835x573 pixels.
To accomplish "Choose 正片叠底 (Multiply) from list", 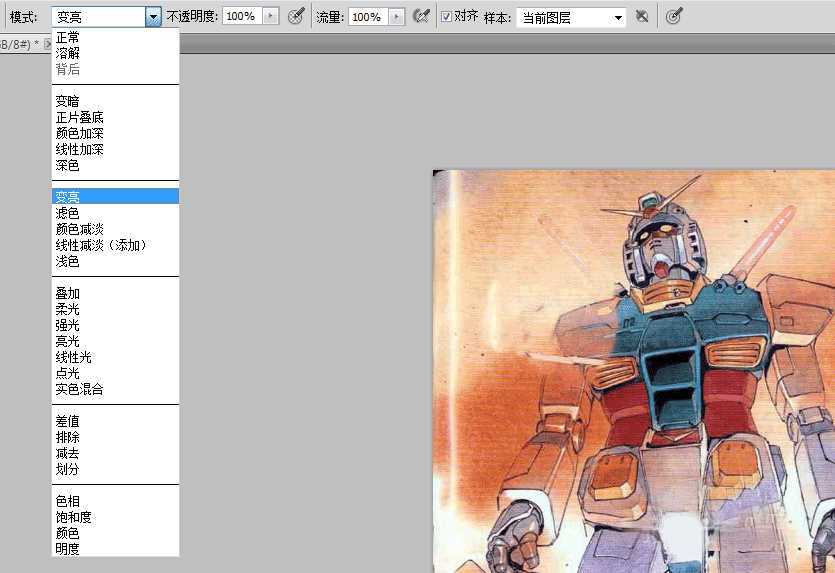I will point(80,117).
